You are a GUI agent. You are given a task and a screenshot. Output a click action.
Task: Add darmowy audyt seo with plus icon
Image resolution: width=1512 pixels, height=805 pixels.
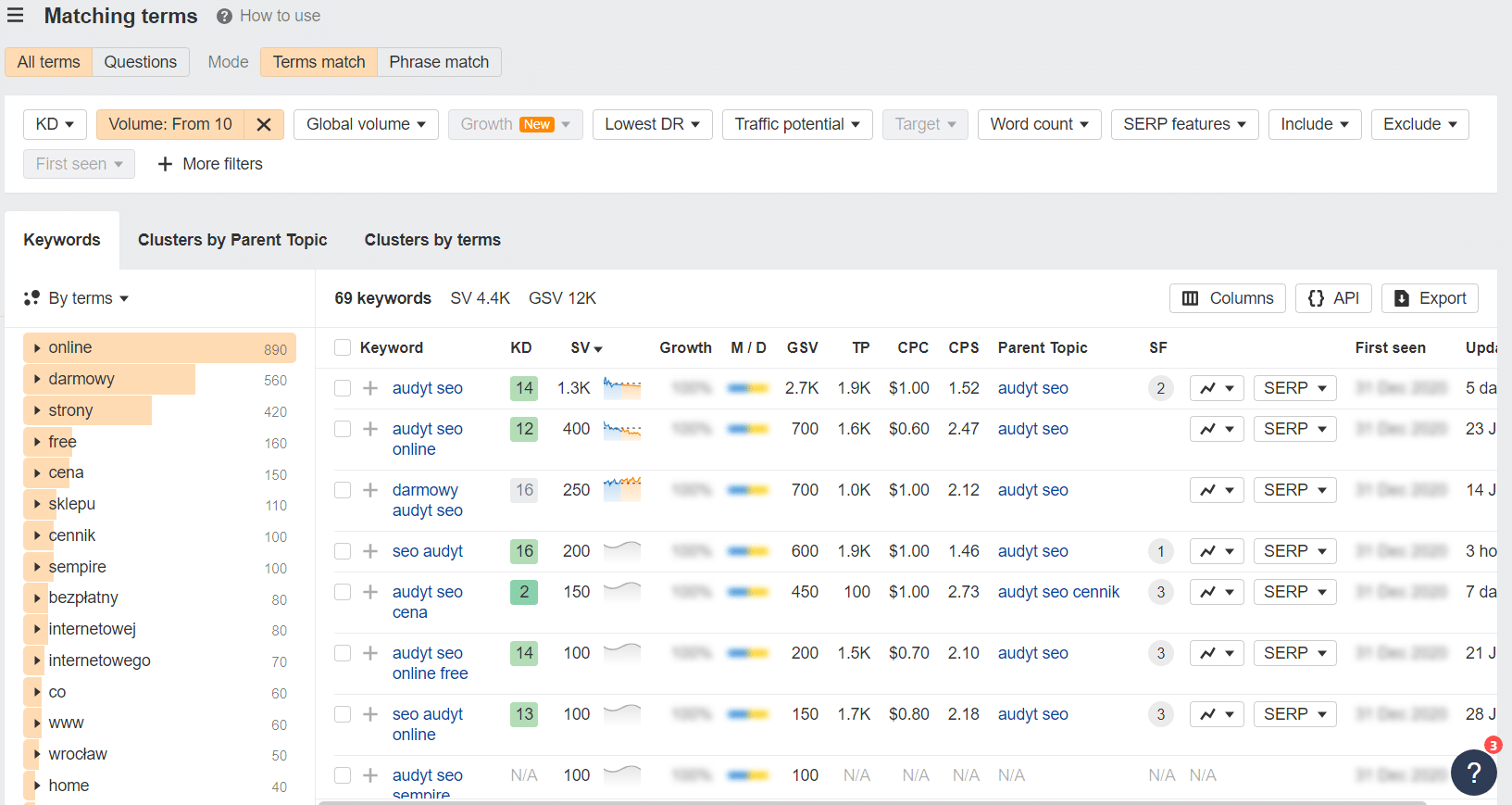[x=370, y=490]
